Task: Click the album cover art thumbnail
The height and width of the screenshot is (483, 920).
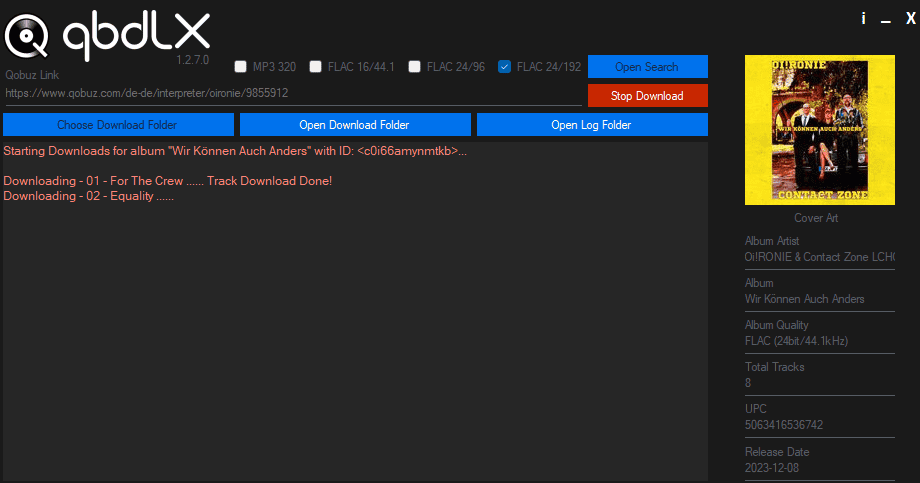Action: [x=820, y=130]
